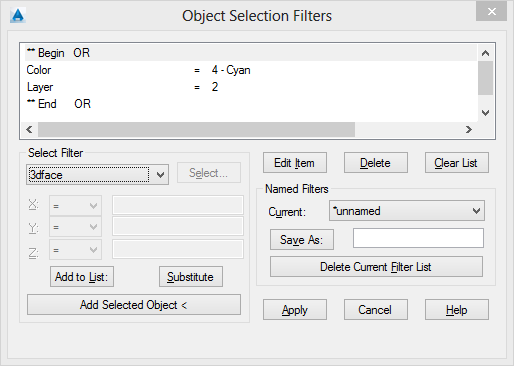Screen dimensions: 514x366
Task: Open the Y operator dropdown
Action: (x=75, y=227)
